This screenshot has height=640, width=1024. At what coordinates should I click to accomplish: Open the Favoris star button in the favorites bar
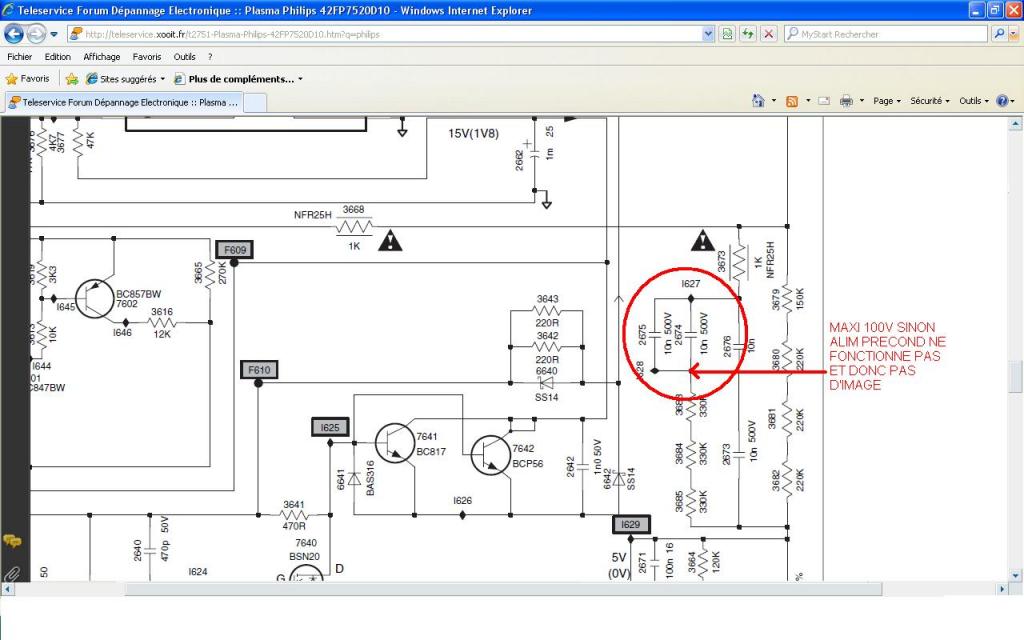tap(27, 79)
